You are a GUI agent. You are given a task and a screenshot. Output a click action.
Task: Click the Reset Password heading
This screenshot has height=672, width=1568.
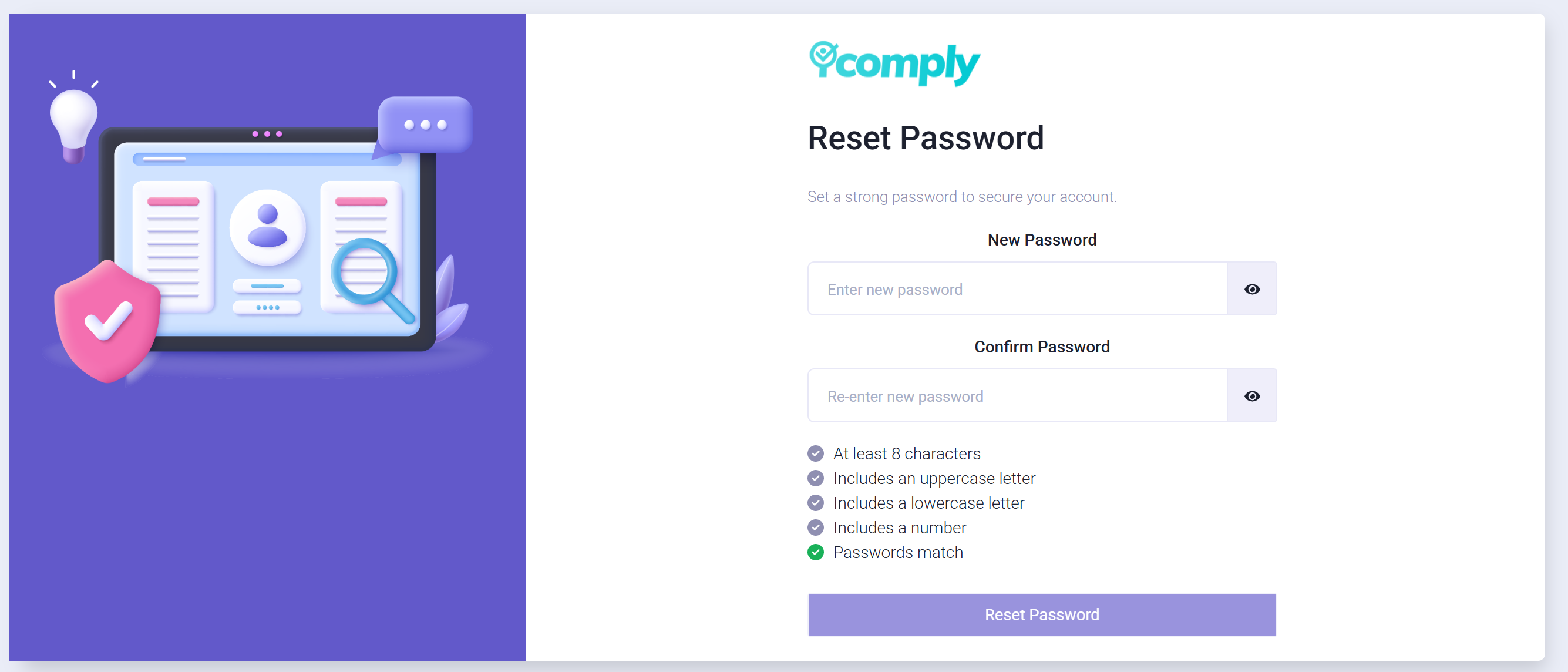925,138
